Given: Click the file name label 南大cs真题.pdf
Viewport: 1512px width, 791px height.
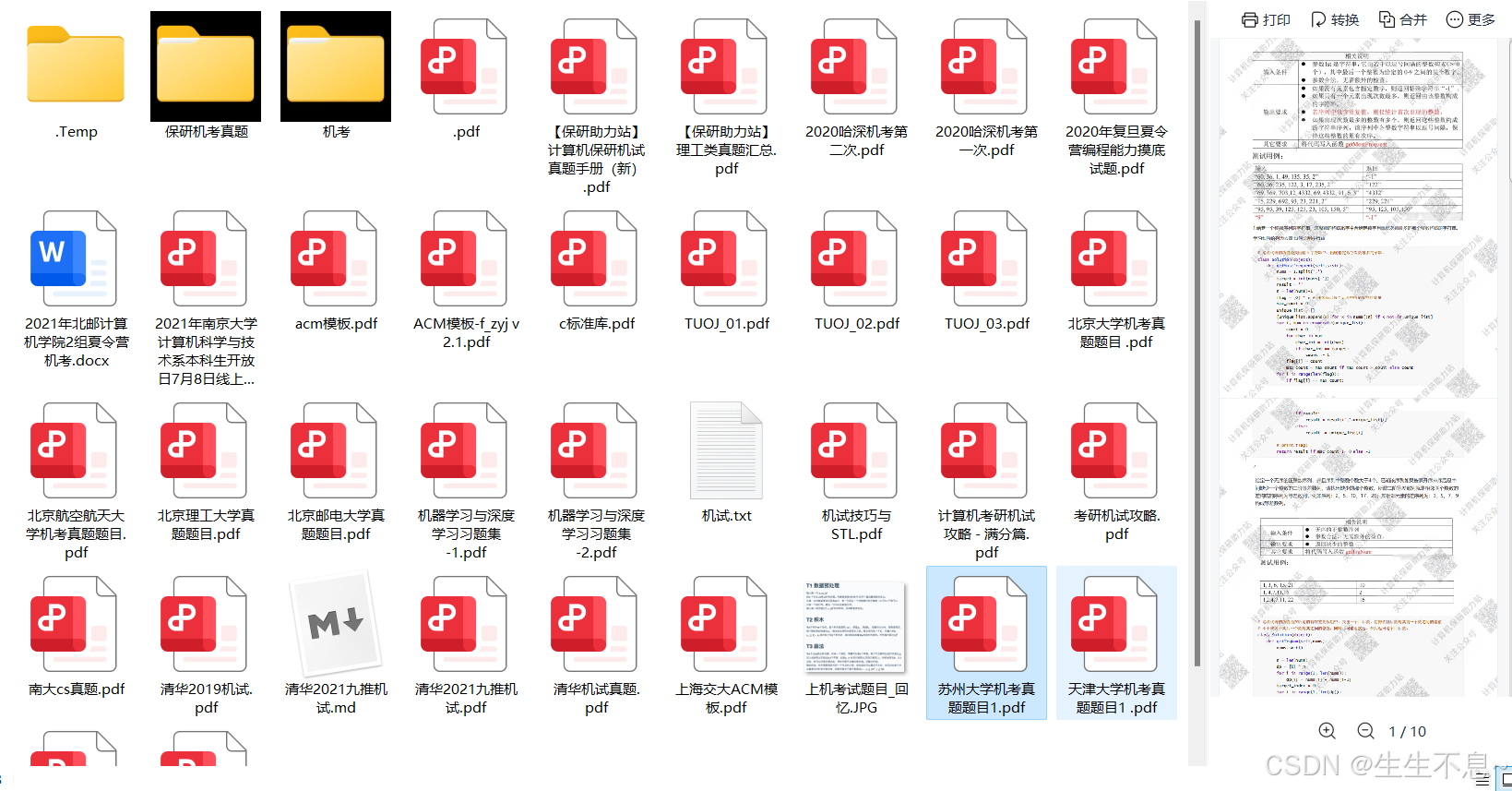Looking at the screenshot, I should coord(76,689).
